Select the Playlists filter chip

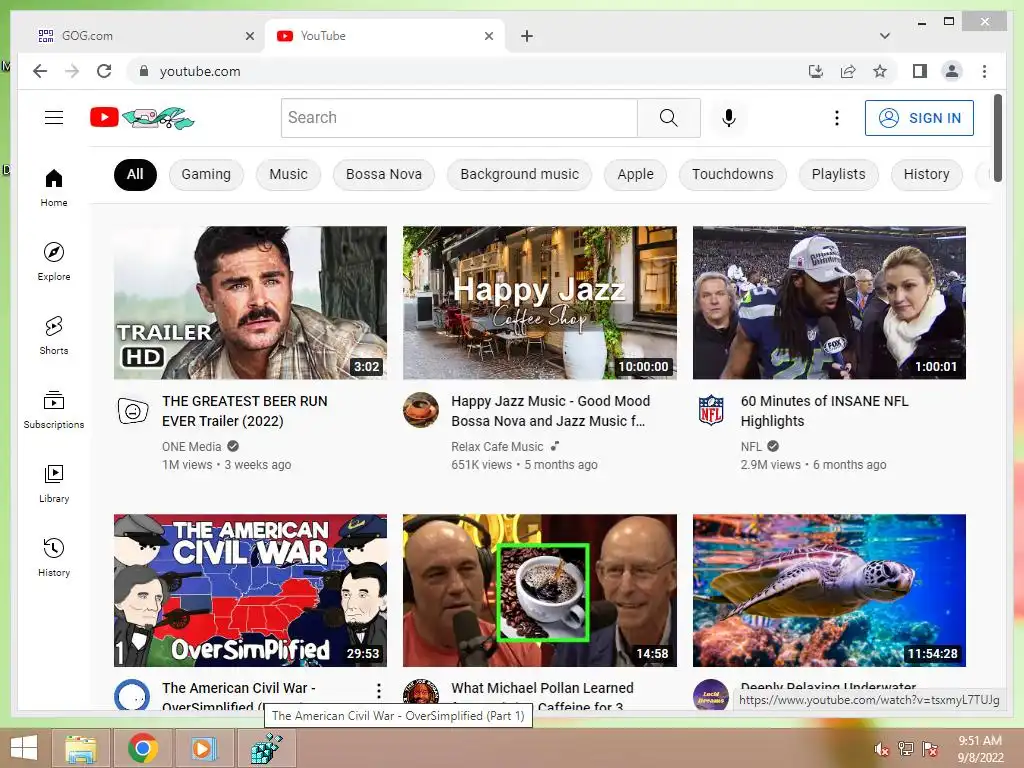click(839, 174)
